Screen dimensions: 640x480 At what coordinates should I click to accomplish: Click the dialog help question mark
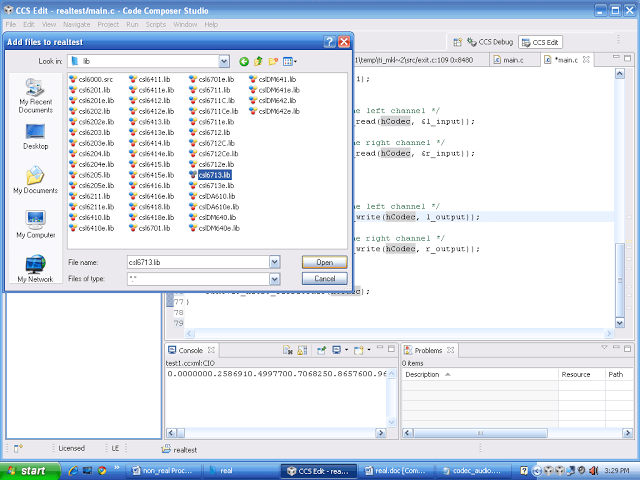(x=329, y=42)
